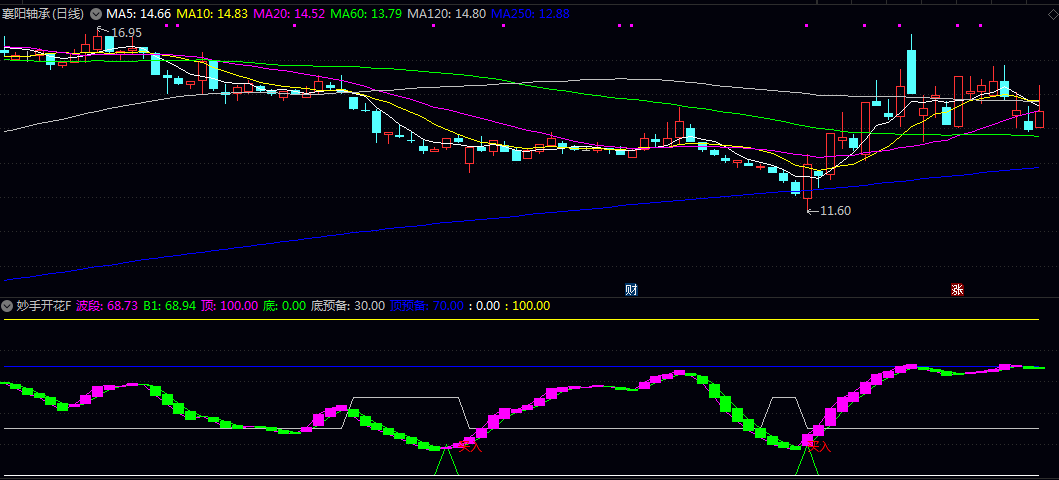Select the MA120: 14.80 indicator label

tap(447, 13)
